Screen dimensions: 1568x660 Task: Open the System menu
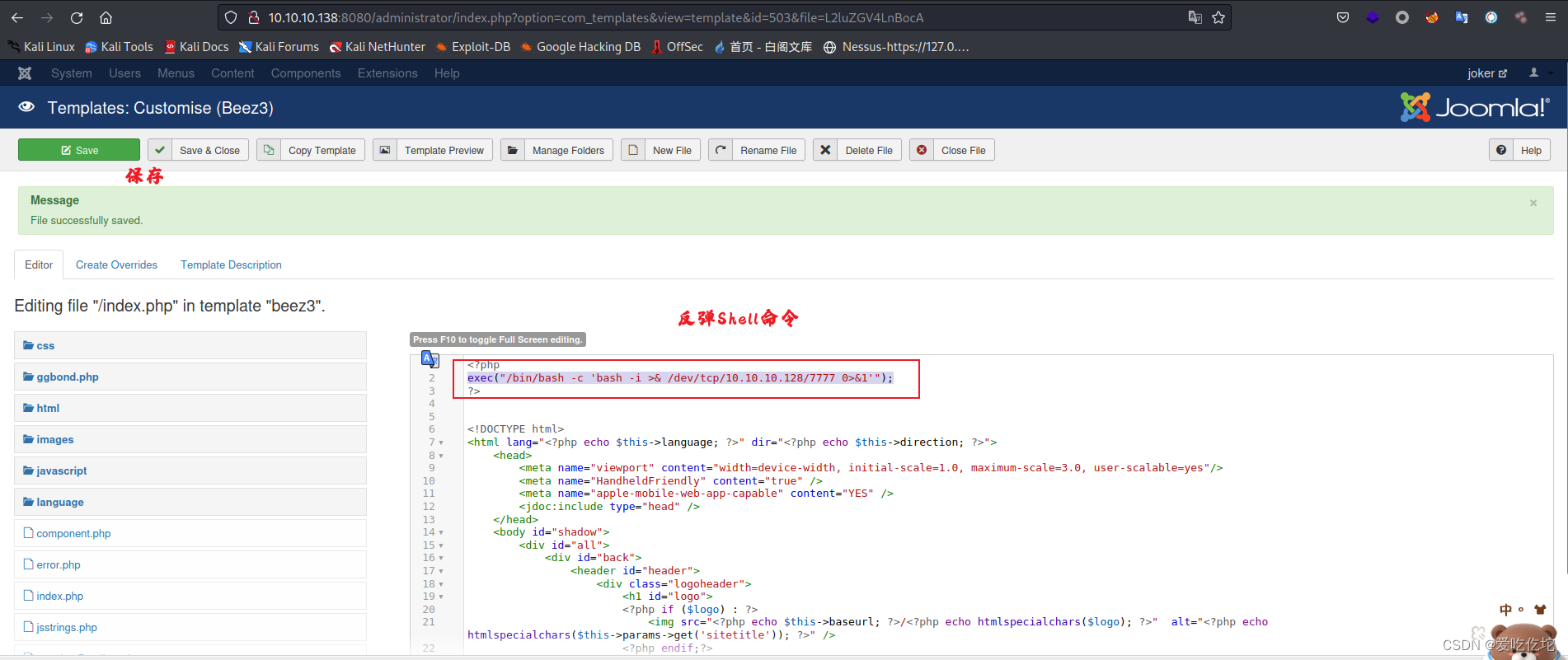coord(72,73)
